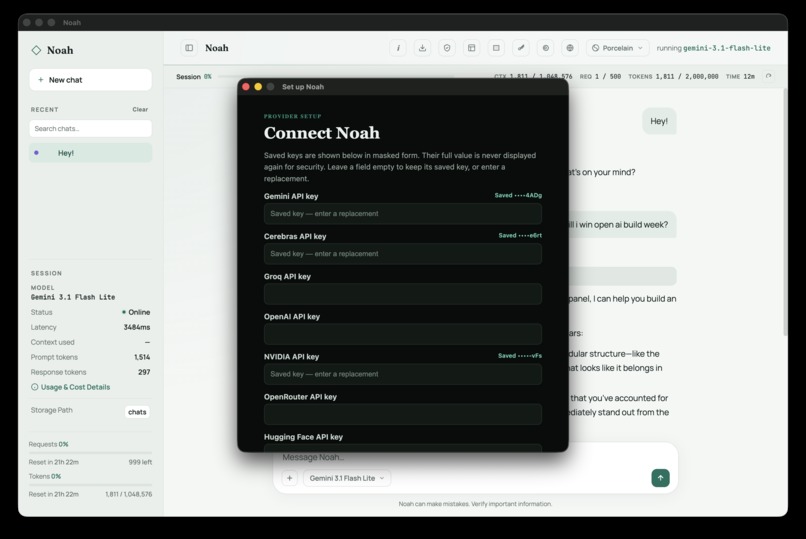806x539 pixels.
Task: Click the Saved ····e6rt indicator
Action: (520, 235)
